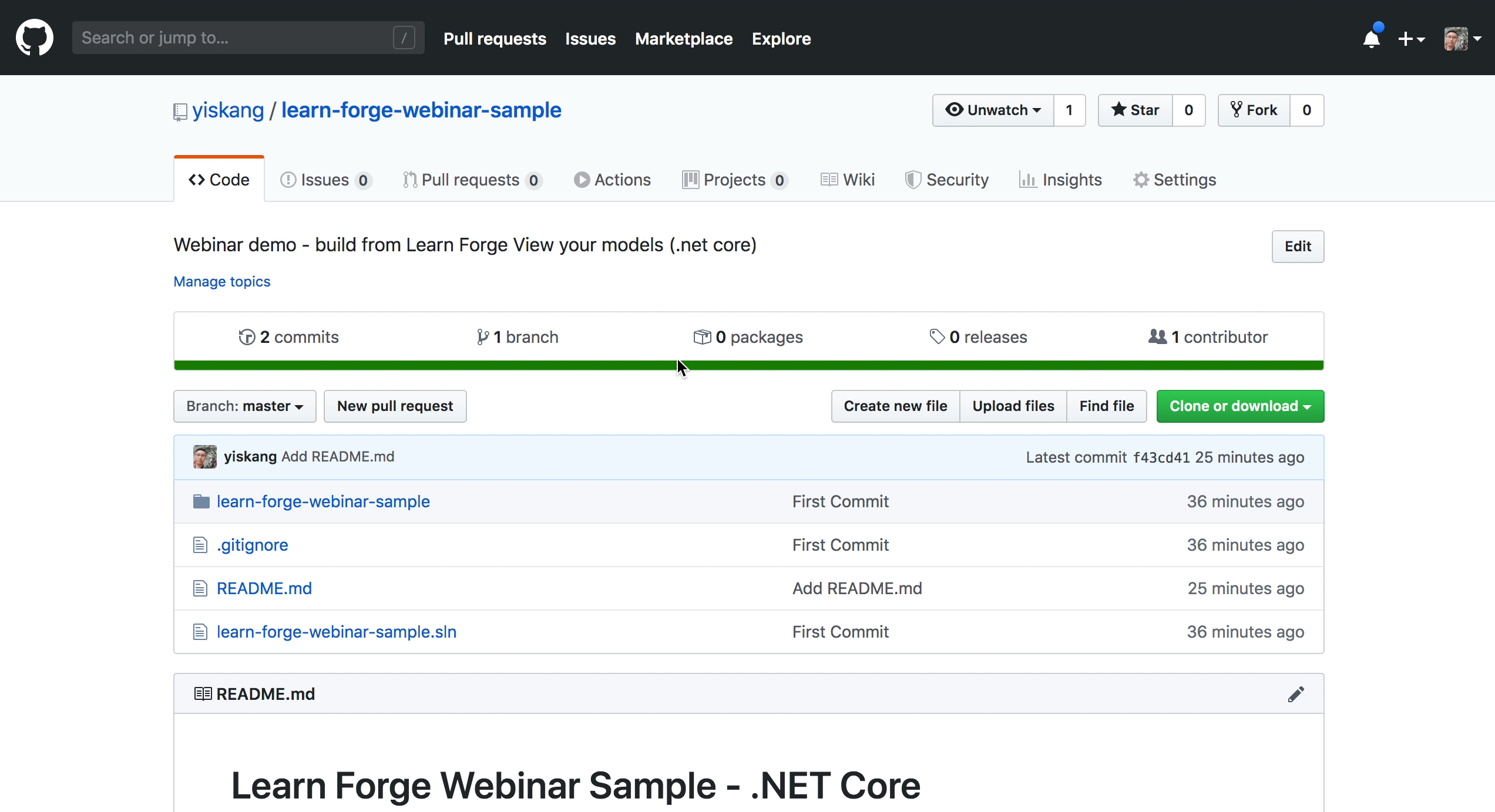The image size is (1495, 812).
Task: Click the pencil icon to edit README
Action: click(1296, 694)
